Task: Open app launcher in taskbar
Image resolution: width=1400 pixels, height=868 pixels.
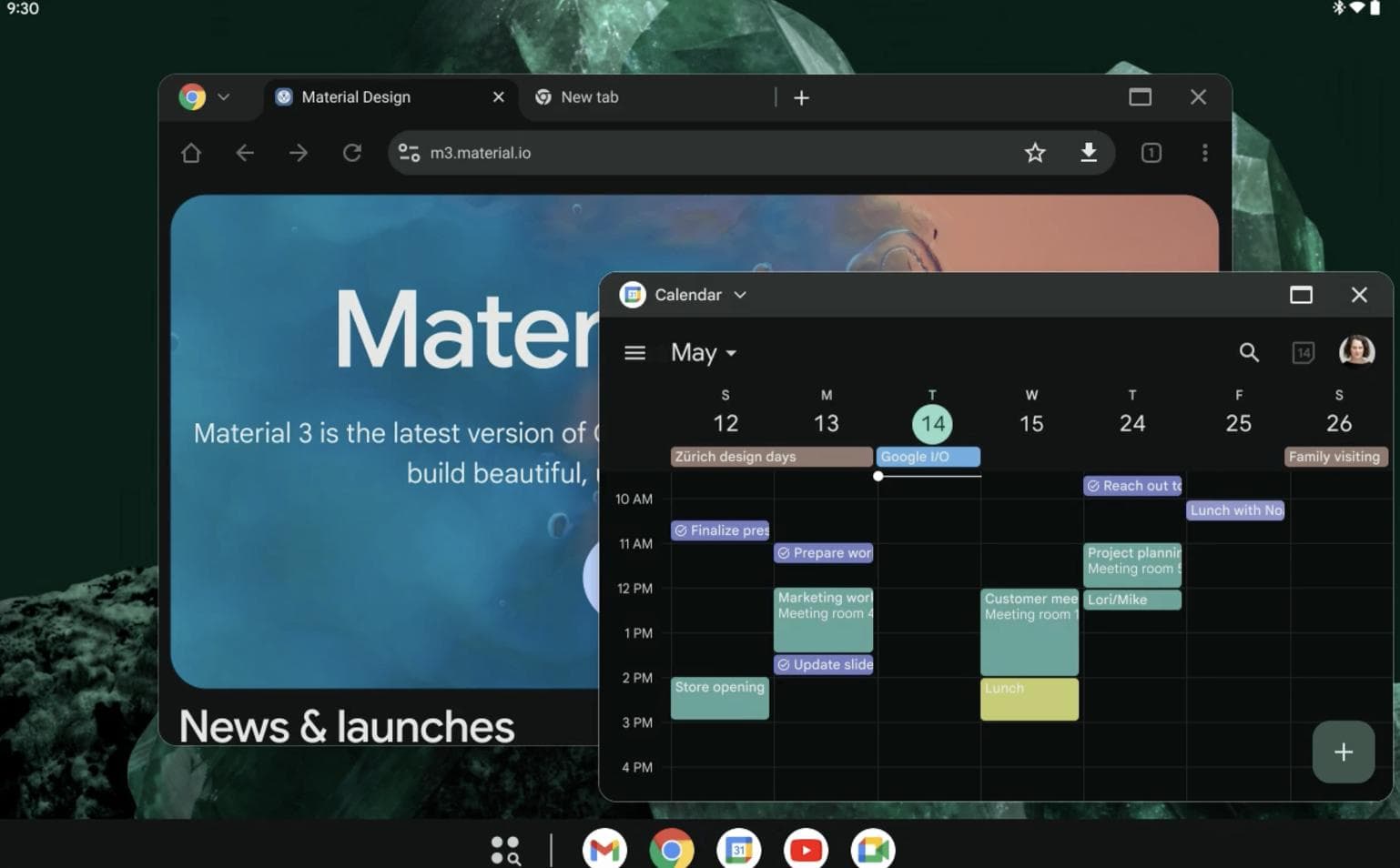Action: coord(505,851)
